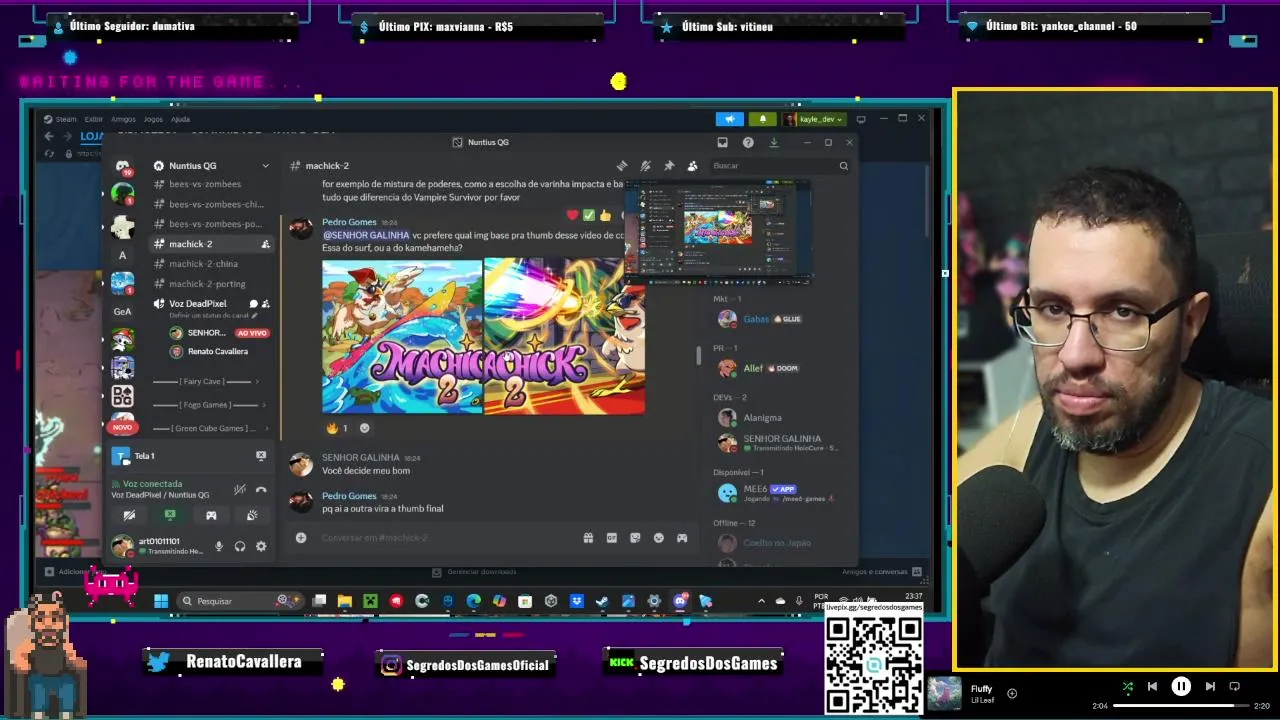Open sticker picker in message bar
Screen dimensions: 1280x720
635,538
